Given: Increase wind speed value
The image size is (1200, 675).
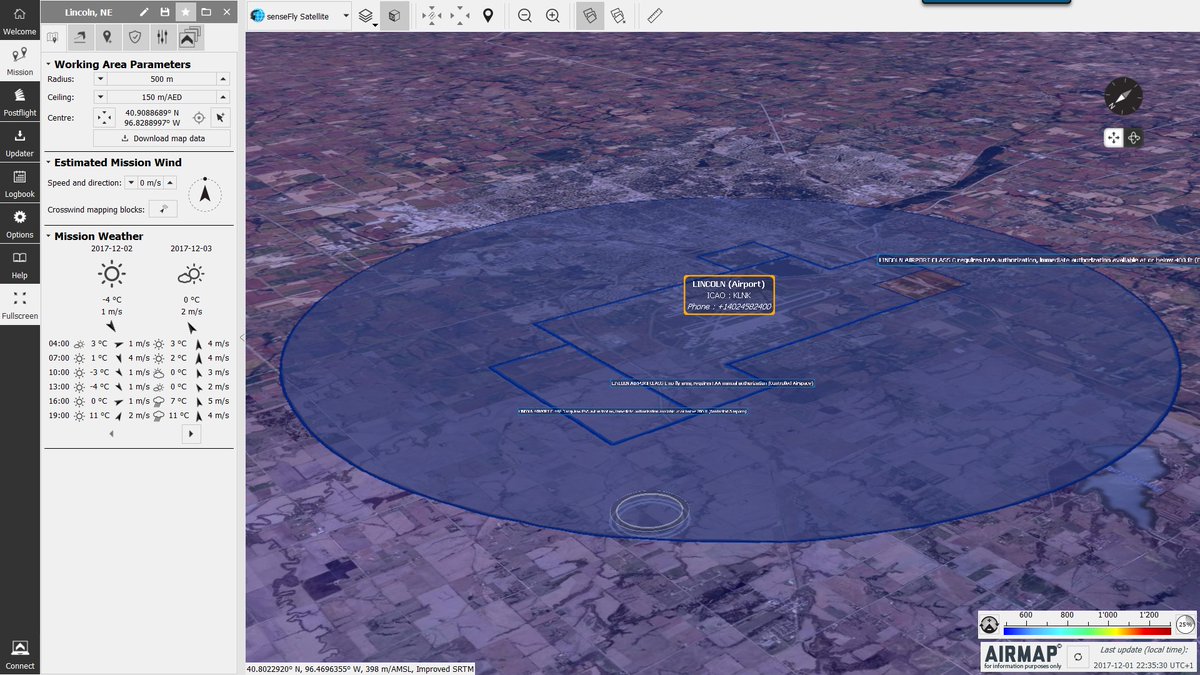Looking at the screenshot, I should pyautogui.click(x=170, y=183).
